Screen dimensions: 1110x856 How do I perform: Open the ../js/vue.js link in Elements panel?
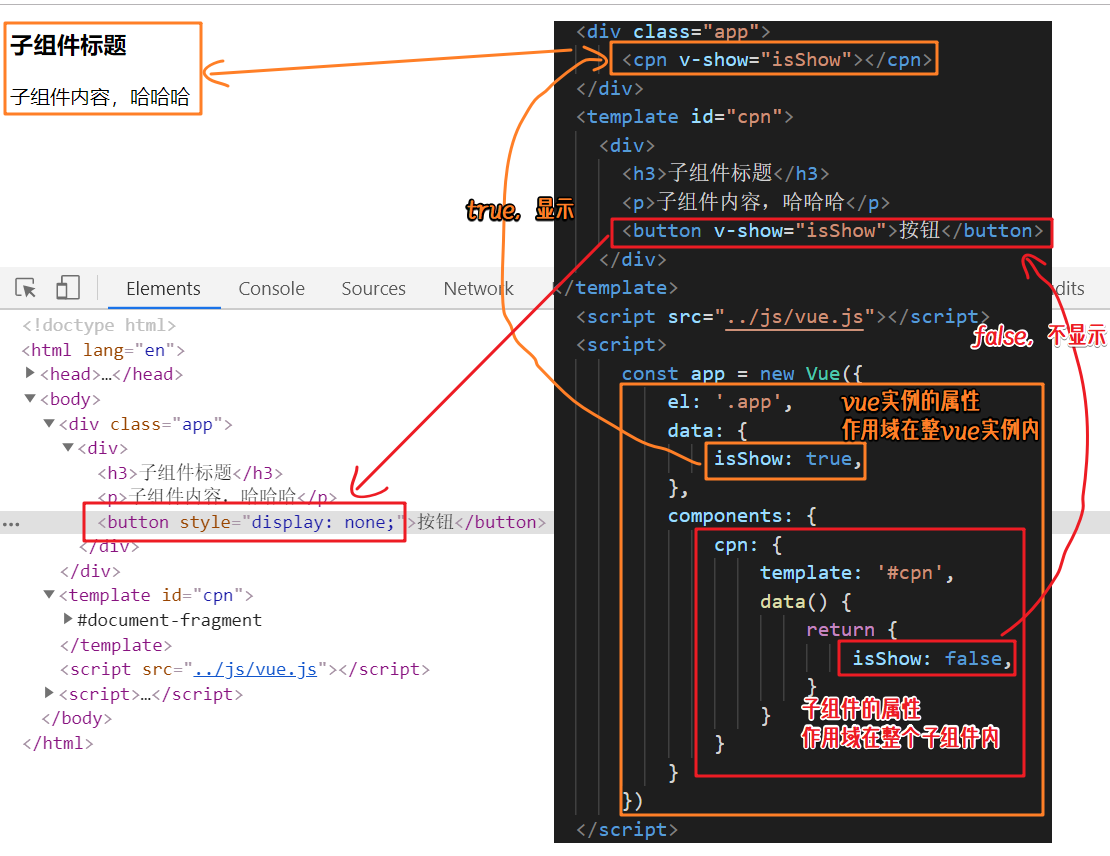[x=255, y=669]
